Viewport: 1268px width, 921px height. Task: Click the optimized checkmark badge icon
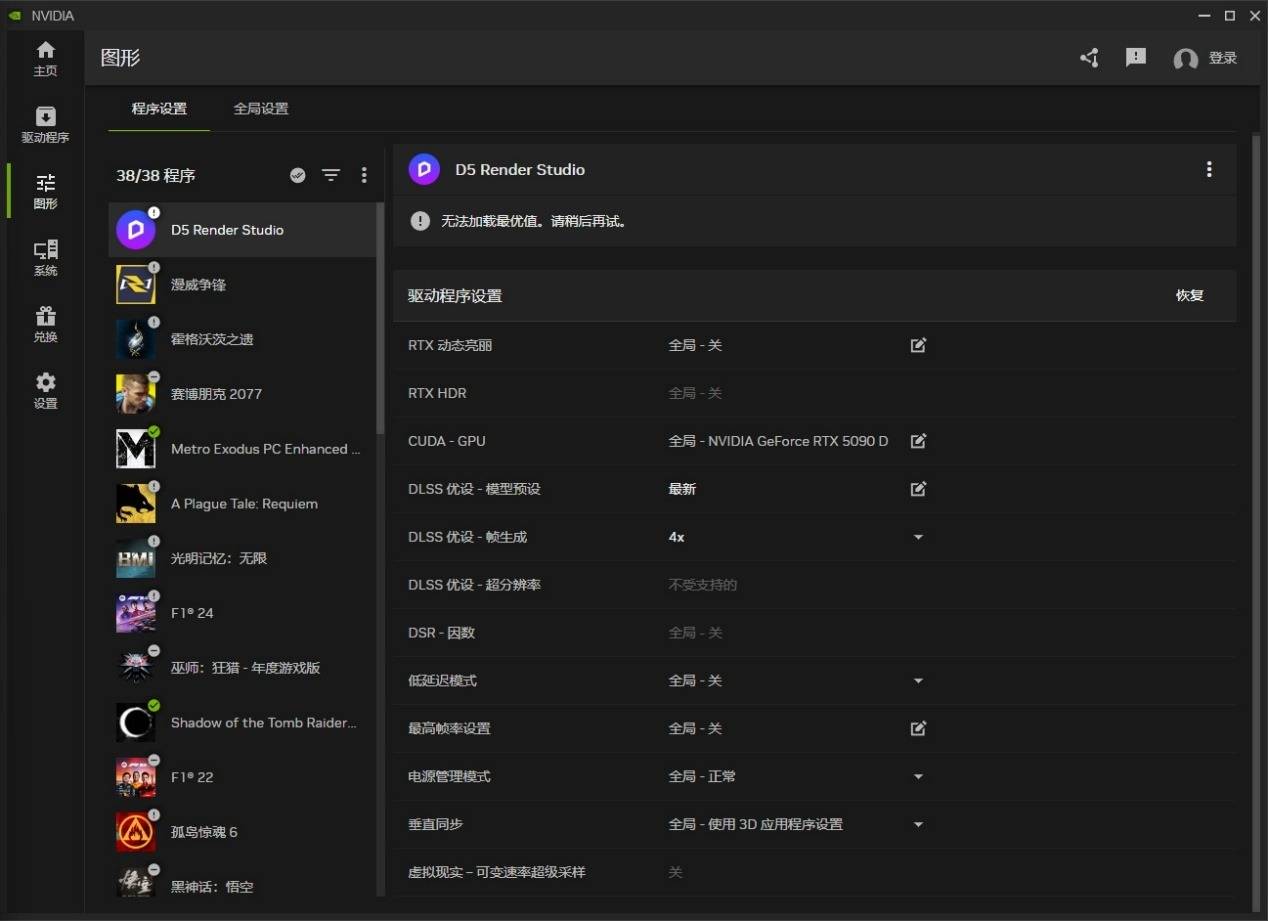[x=298, y=175]
